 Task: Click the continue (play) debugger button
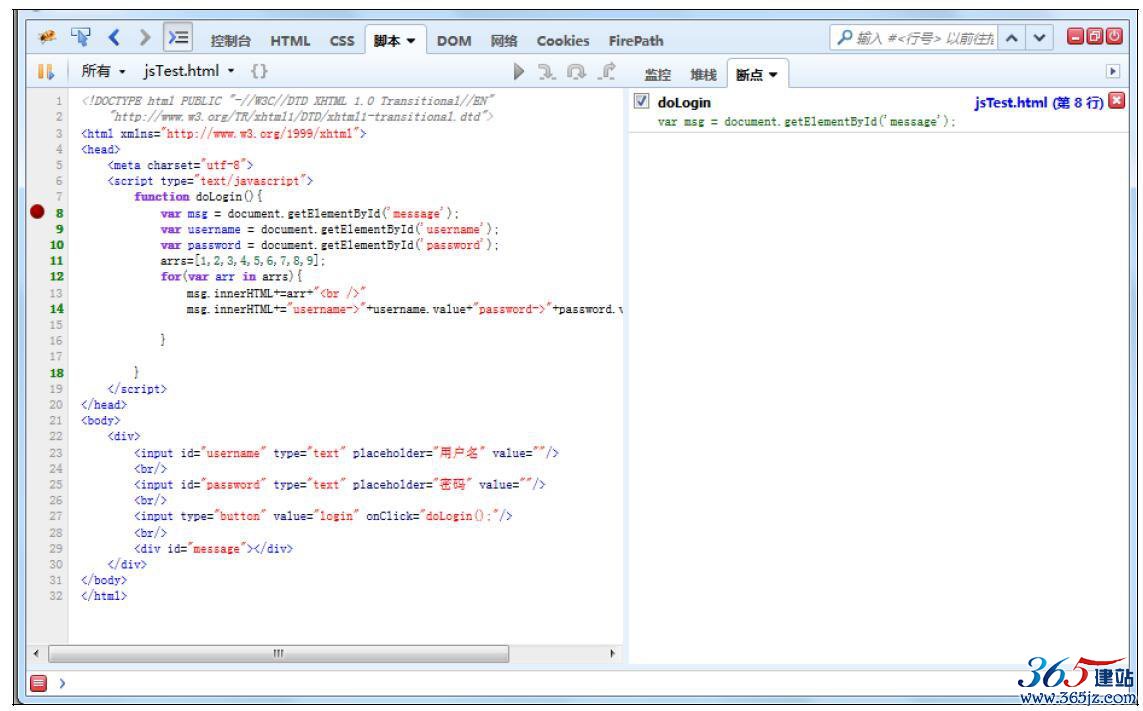point(518,71)
